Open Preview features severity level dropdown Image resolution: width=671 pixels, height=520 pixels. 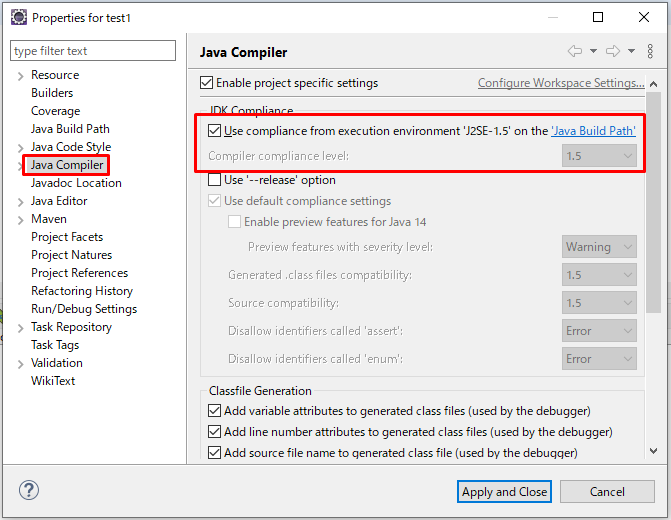pyautogui.click(x=599, y=247)
